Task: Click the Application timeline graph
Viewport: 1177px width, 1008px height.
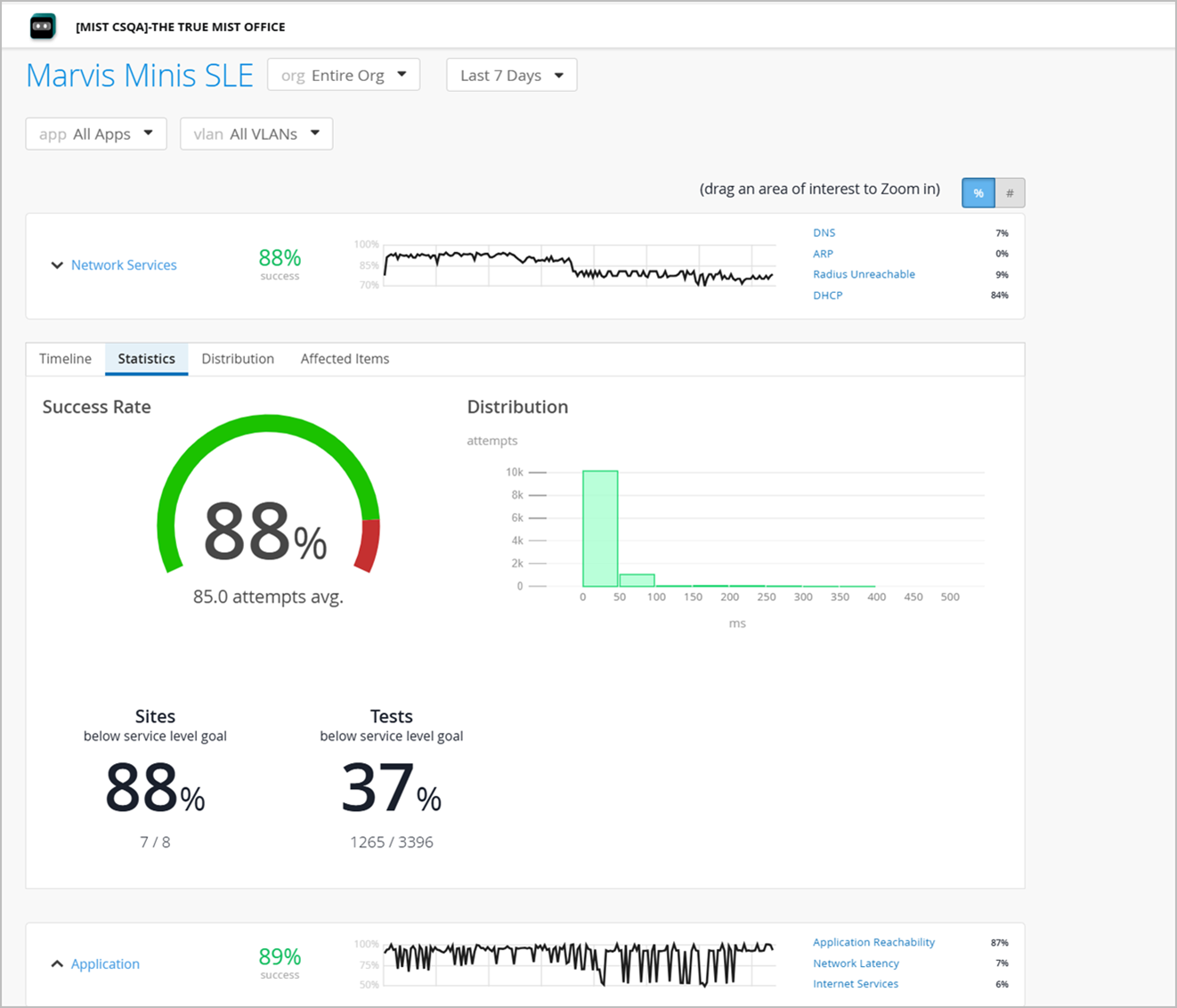Action: [x=579, y=964]
